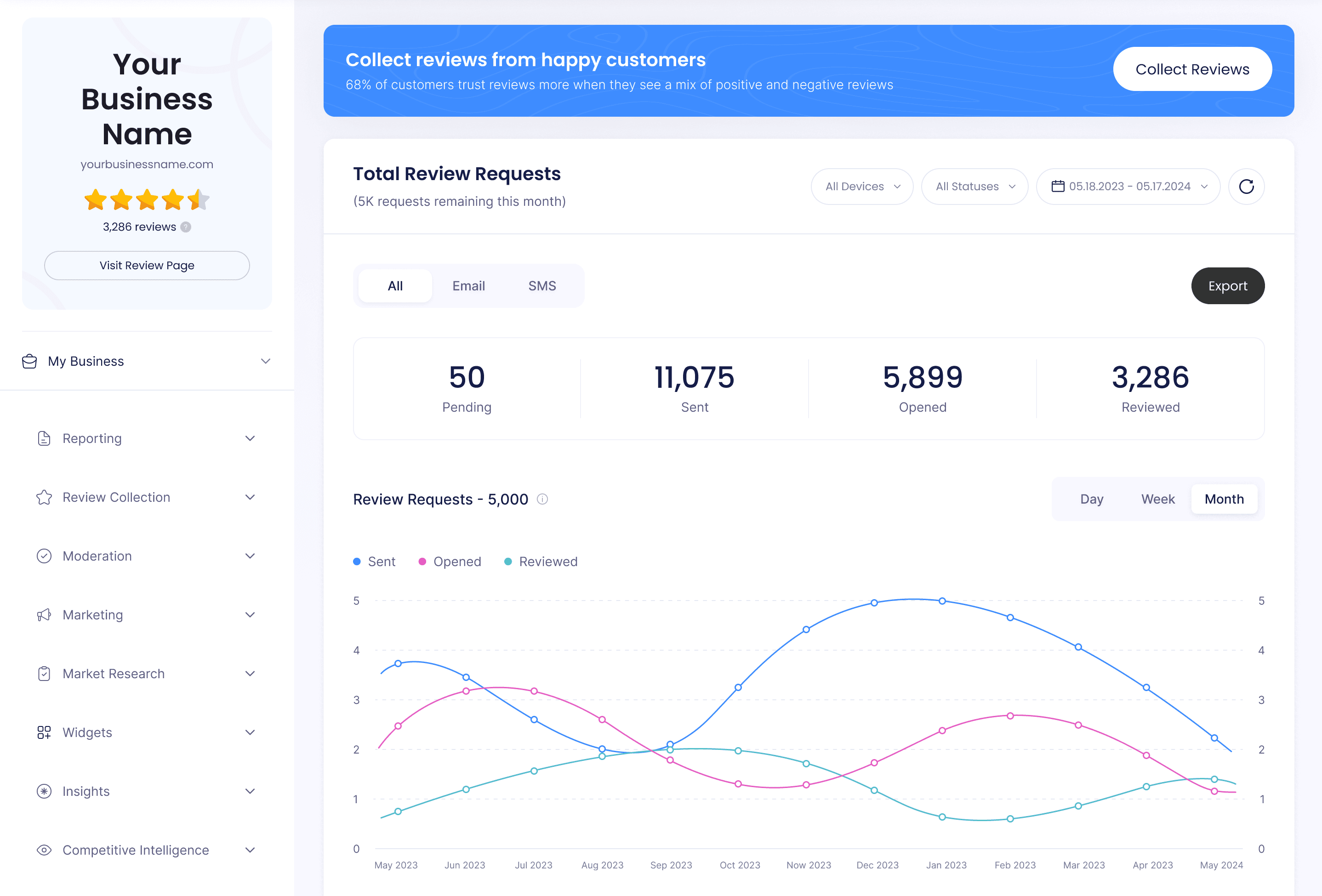Image resolution: width=1322 pixels, height=896 pixels.
Task: Switch to the Email tab
Action: click(468, 286)
